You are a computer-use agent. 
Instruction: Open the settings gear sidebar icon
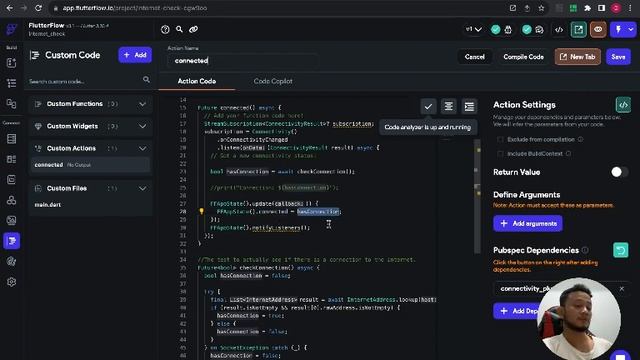click(x=11, y=282)
